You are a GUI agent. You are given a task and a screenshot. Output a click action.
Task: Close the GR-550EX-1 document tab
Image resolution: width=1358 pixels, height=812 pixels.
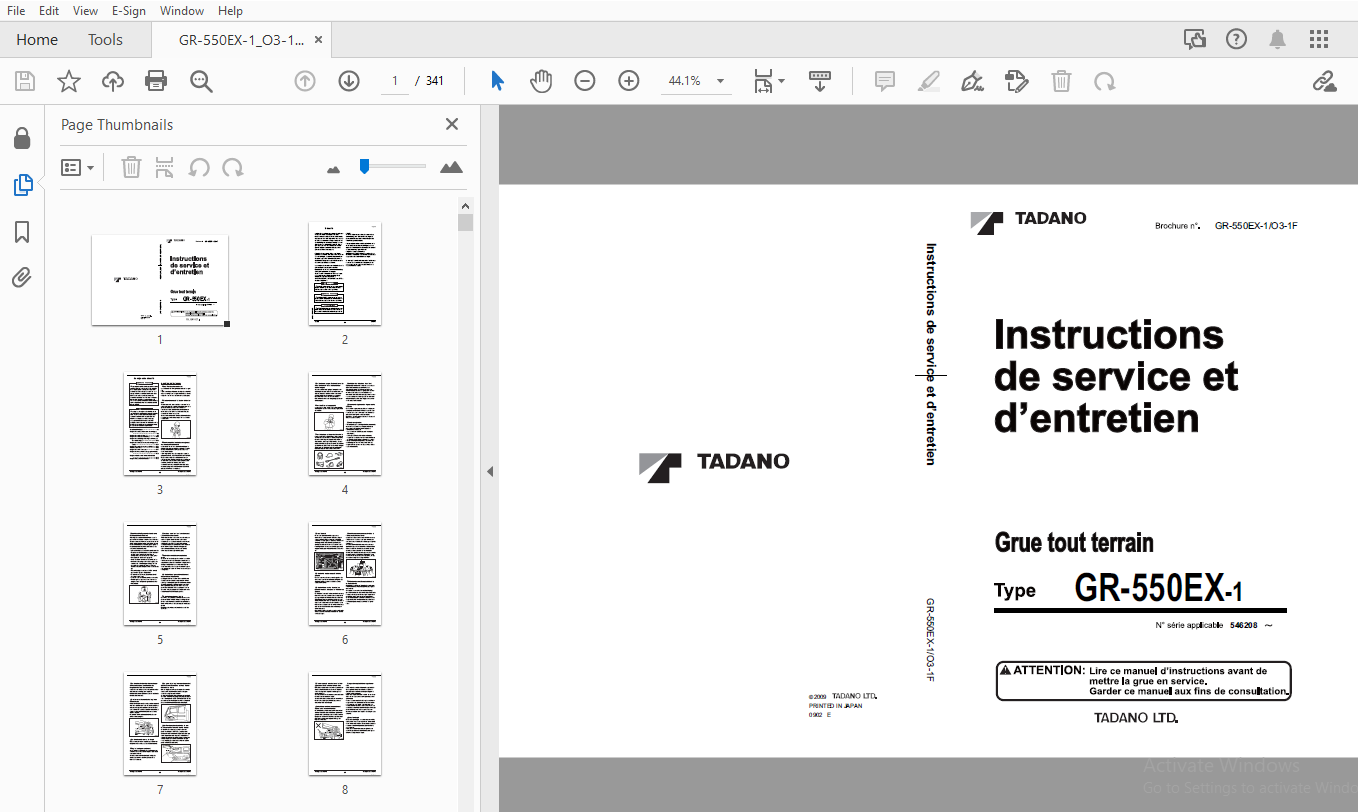[x=319, y=40]
